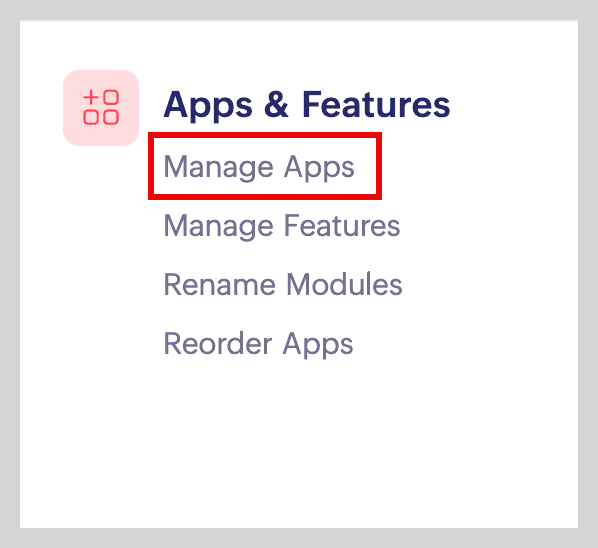Viewport: 598px width, 548px height.
Task: Click the word Reorder in Reorder Apps
Action: 218,343
